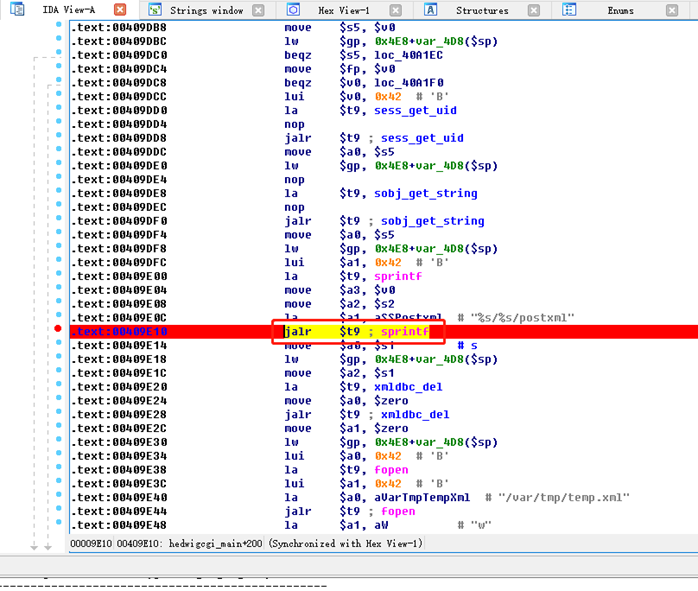Open the Enums tab

point(620,10)
